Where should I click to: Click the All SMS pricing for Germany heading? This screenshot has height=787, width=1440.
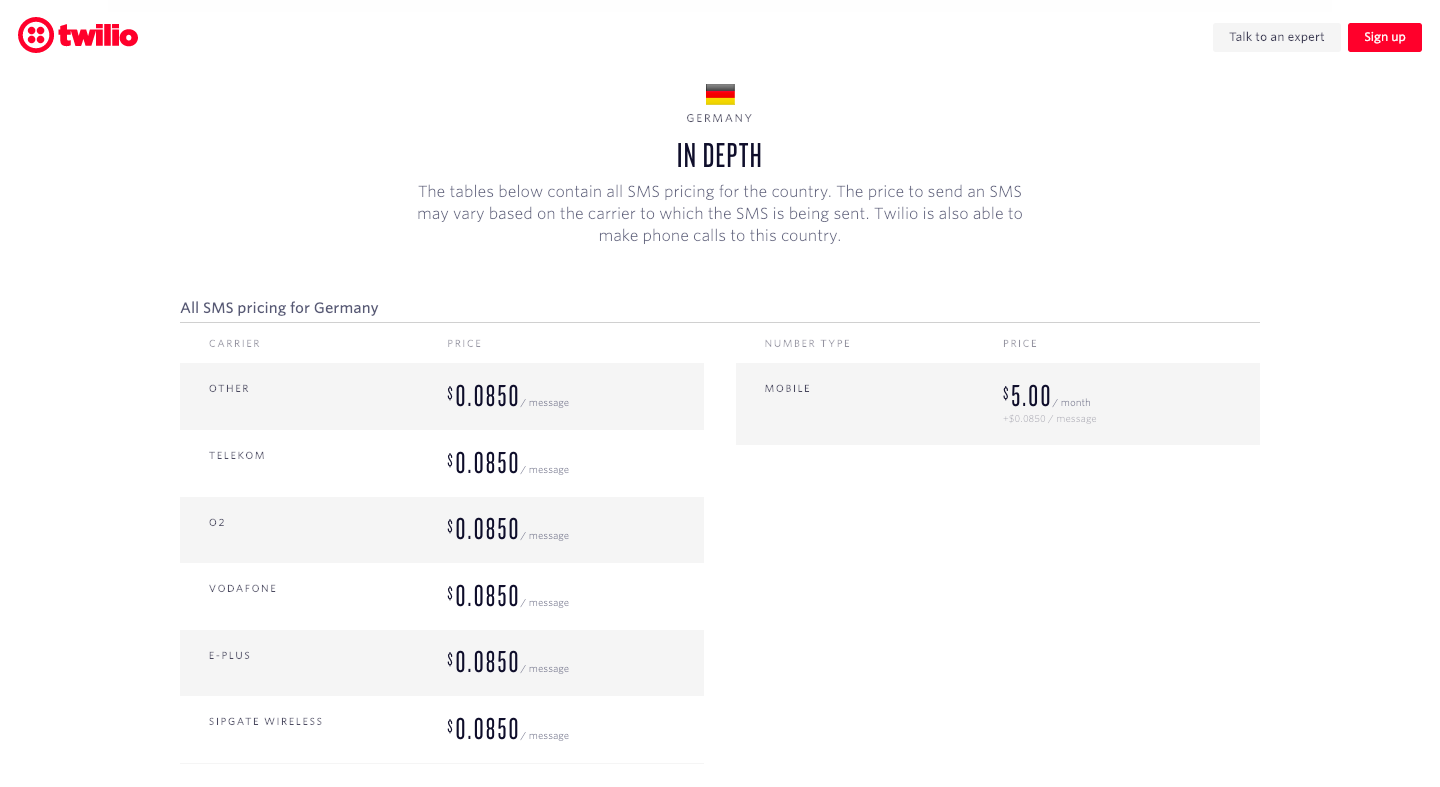tap(279, 308)
